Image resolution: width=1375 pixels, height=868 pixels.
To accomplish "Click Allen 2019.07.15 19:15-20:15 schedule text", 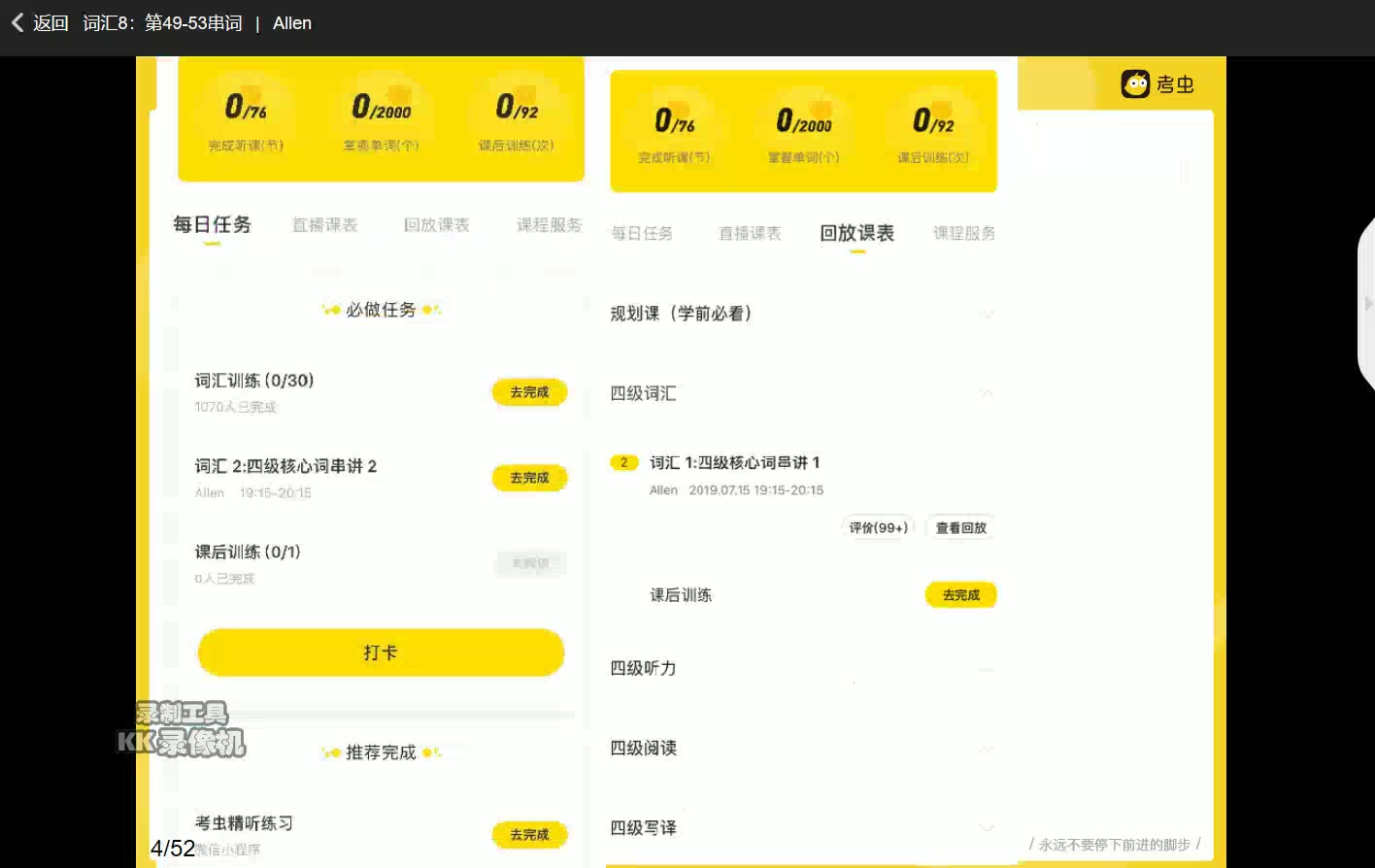I will [x=736, y=490].
